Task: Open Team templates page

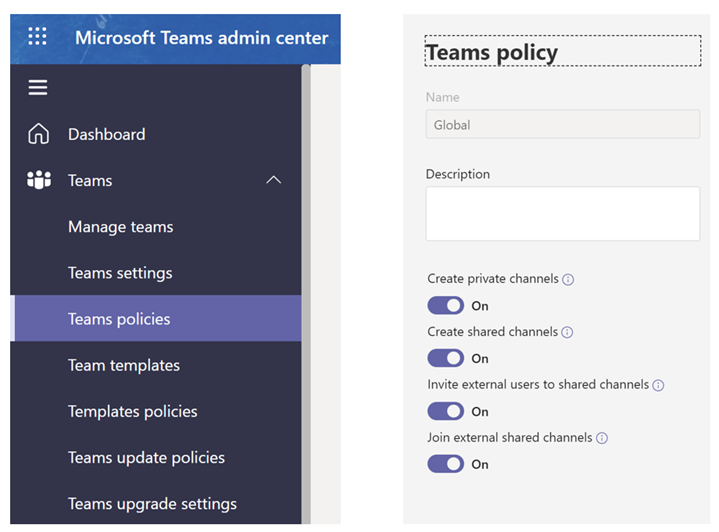Action: [x=156, y=365]
